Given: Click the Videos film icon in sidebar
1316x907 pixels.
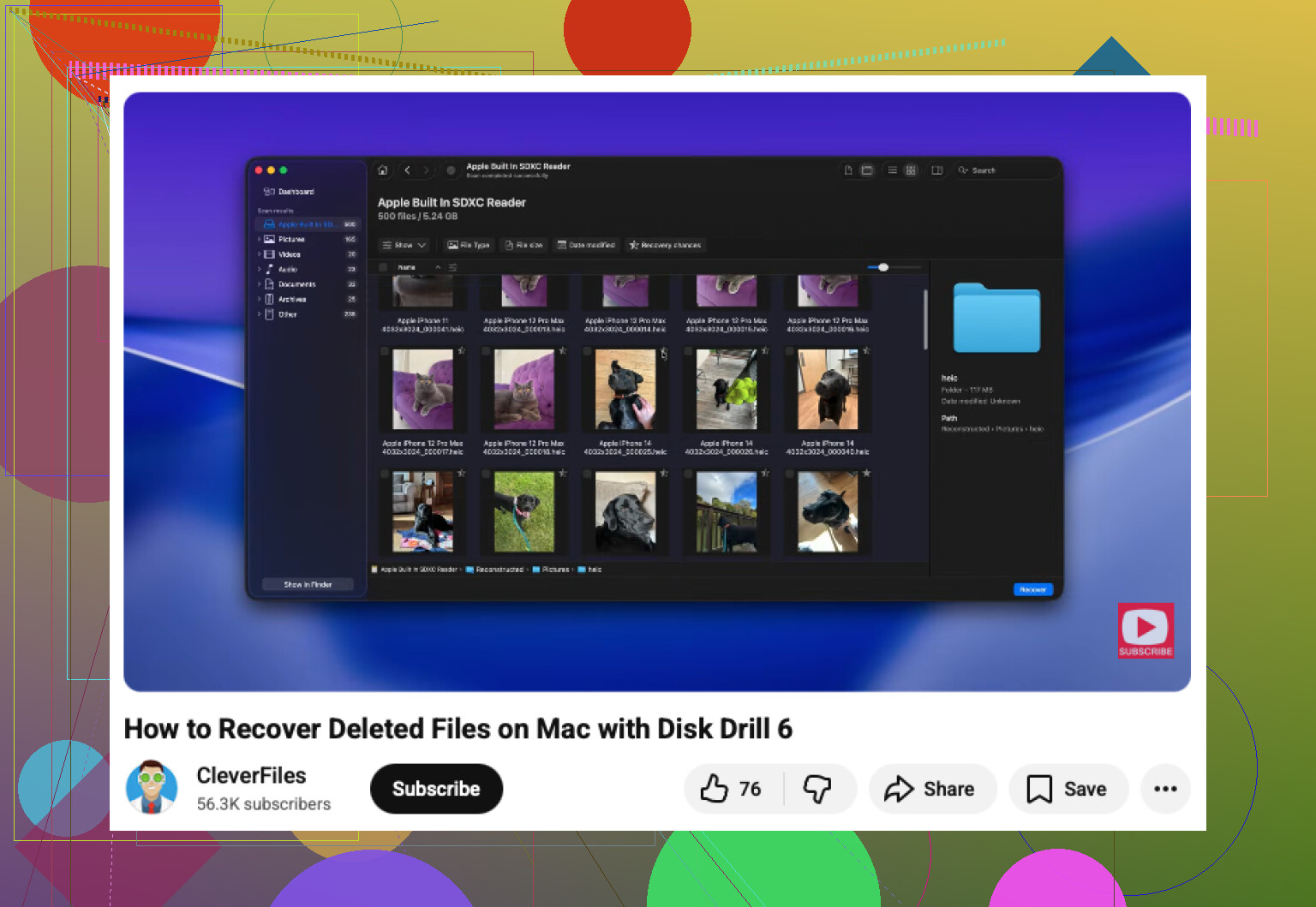Looking at the screenshot, I should click(269, 254).
